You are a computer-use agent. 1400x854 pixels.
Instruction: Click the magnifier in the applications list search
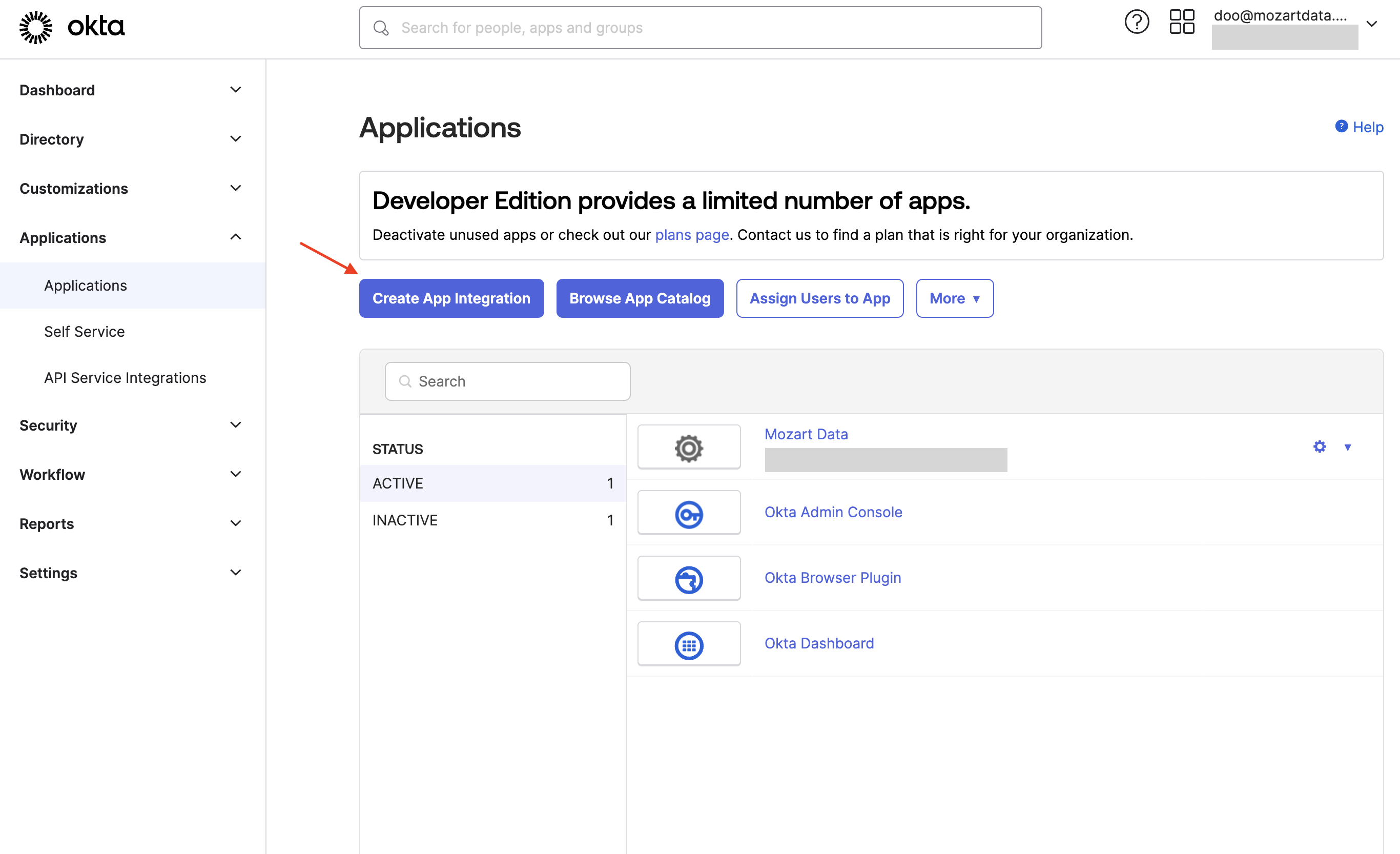[405, 381]
